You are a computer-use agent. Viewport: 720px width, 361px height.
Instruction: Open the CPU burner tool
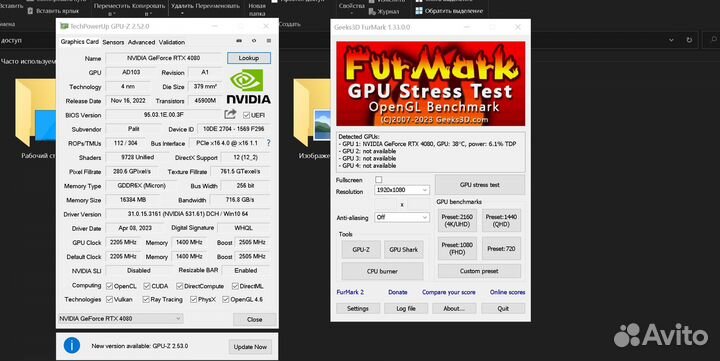click(382, 271)
